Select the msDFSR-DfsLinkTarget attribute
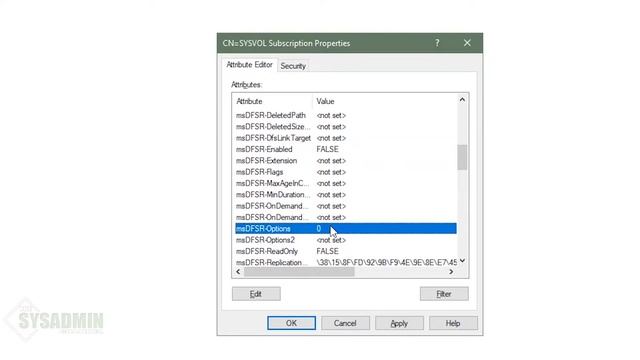 point(346,138)
